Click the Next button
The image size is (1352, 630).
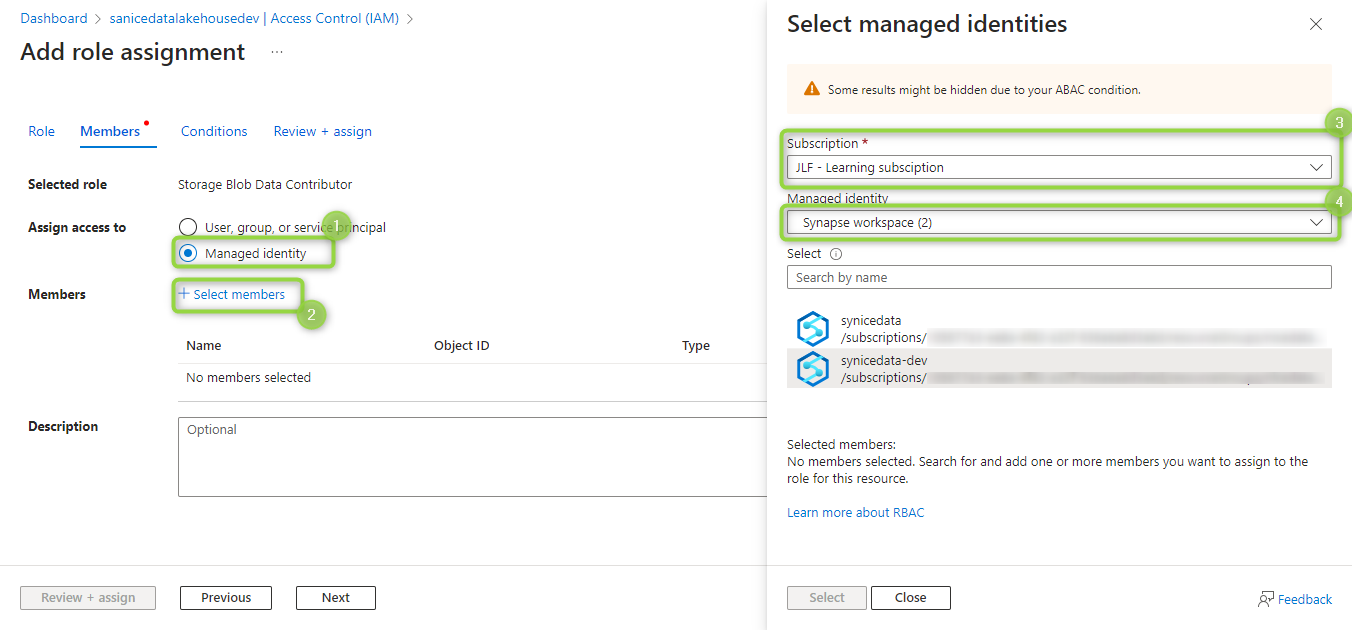[336, 598]
